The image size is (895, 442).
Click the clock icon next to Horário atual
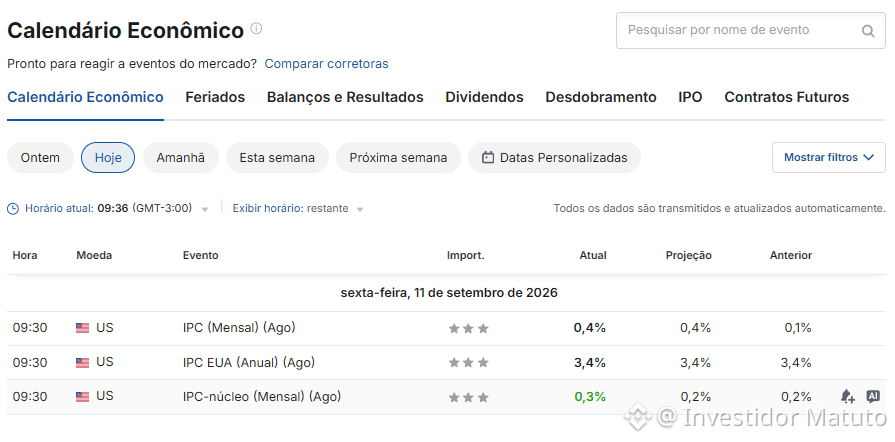click(13, 209)
